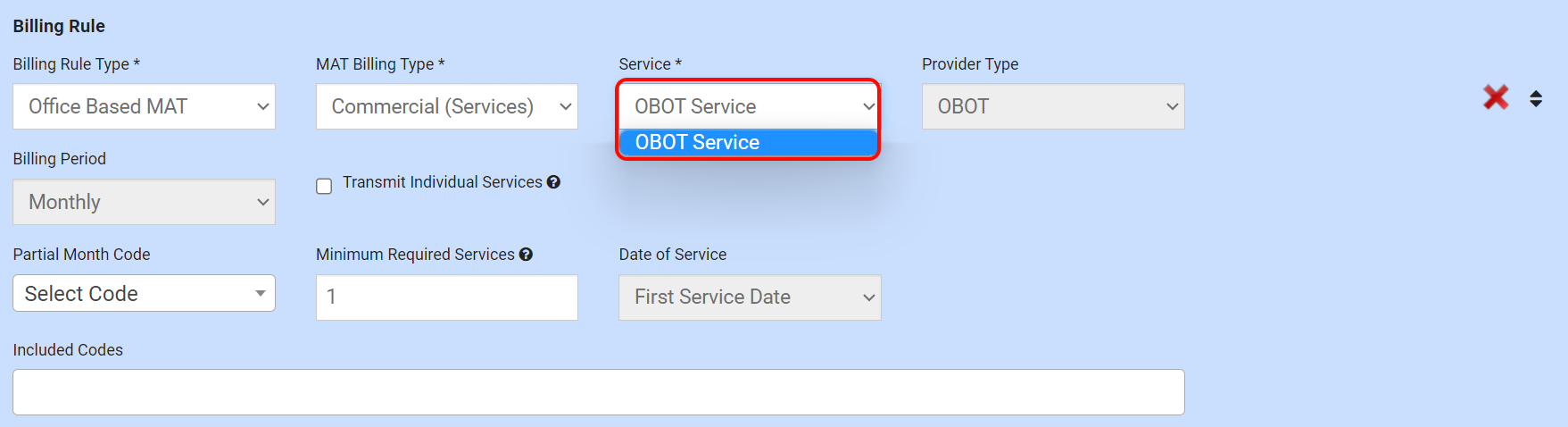Click the up-down reorder arrows icon
This screenshot has height=427, width=1568.
(x=1536, y=98)
